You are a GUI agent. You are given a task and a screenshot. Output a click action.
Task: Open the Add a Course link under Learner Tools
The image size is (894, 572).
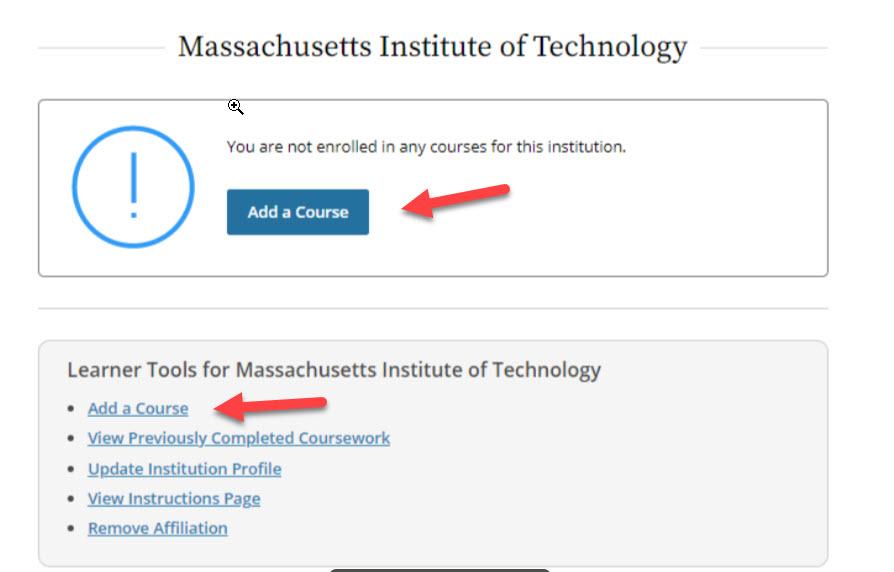138,408
